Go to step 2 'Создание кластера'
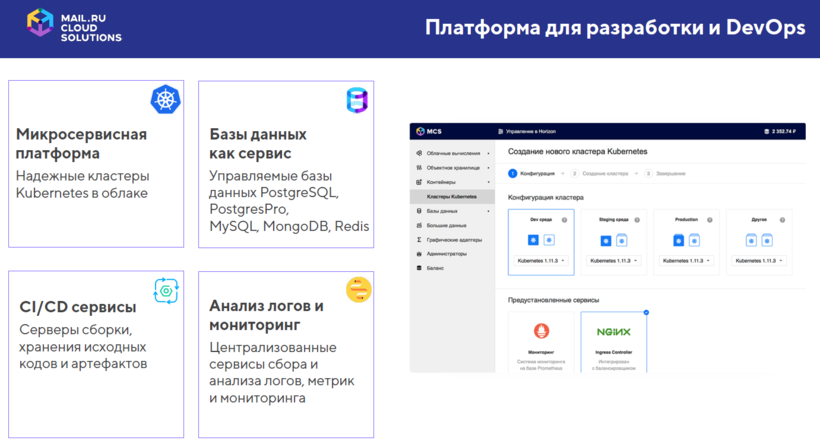This screenshot has height=447, width=820. pyautogui.click(x=601, y=174)
